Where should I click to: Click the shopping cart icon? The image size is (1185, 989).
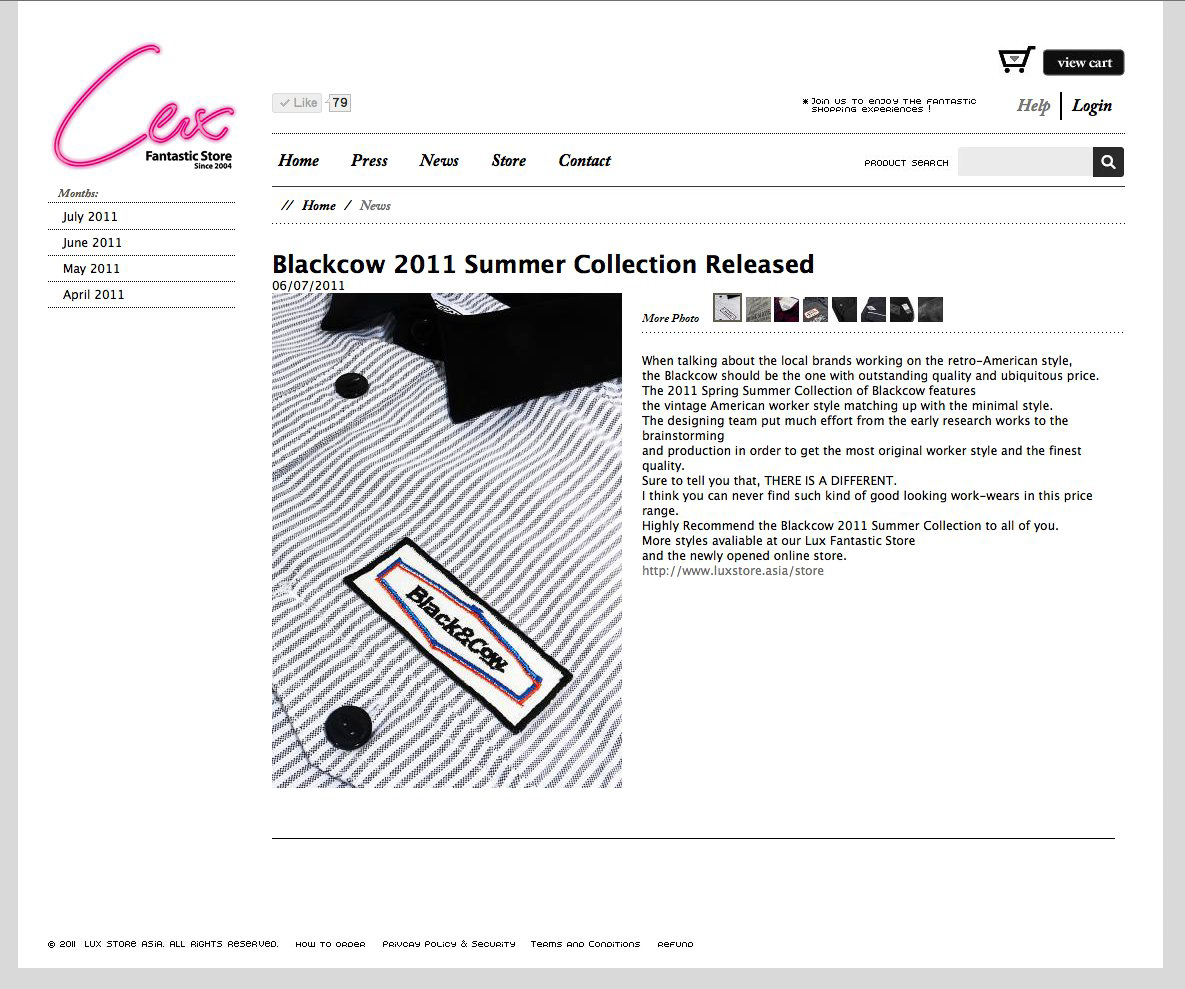click(x=1016, y=60)
